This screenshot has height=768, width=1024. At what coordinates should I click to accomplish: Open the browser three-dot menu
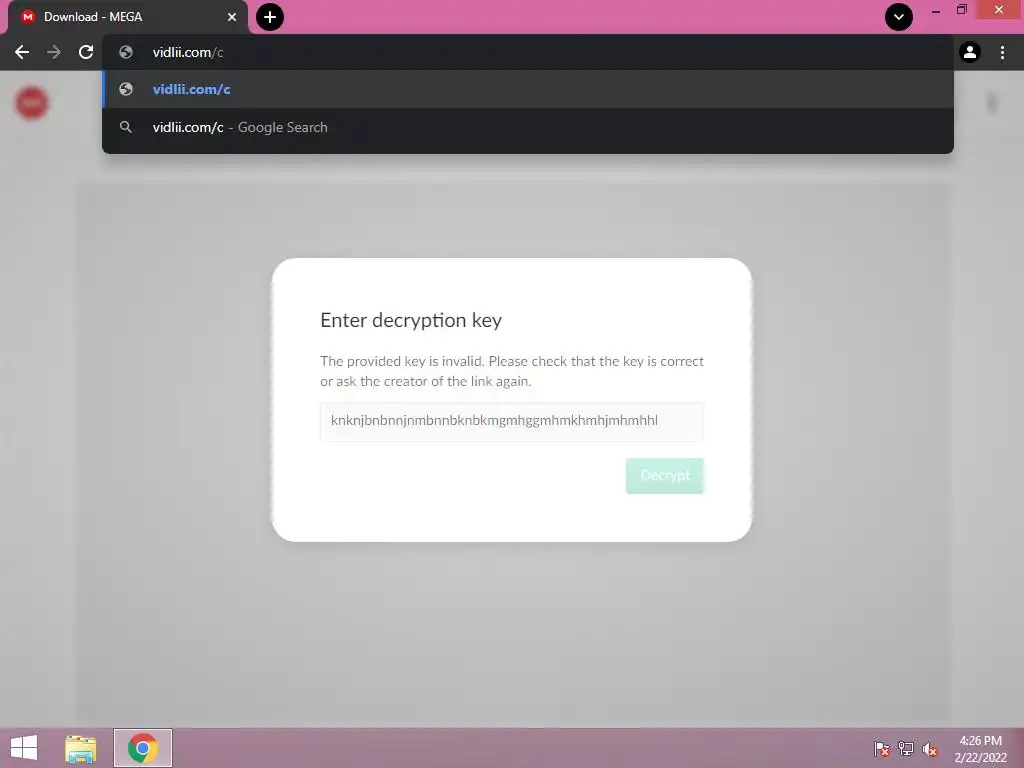coord(1002,52)
